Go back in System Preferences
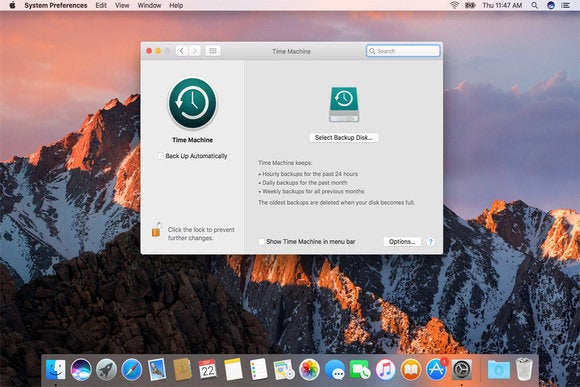The height and width of the screenshot is (387, 580). (182, 51)
